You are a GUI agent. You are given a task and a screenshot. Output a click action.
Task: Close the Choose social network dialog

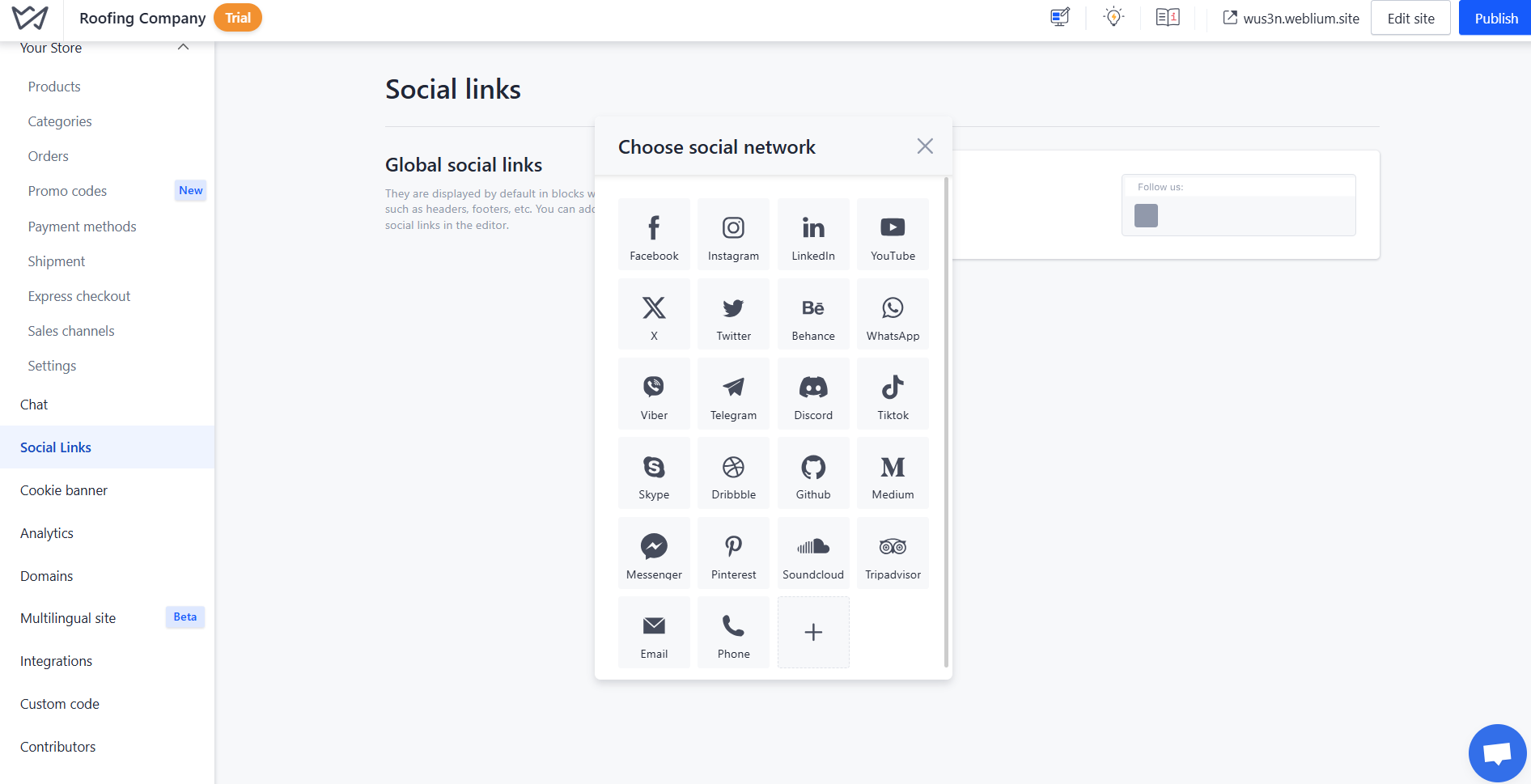tap(925, 146)
